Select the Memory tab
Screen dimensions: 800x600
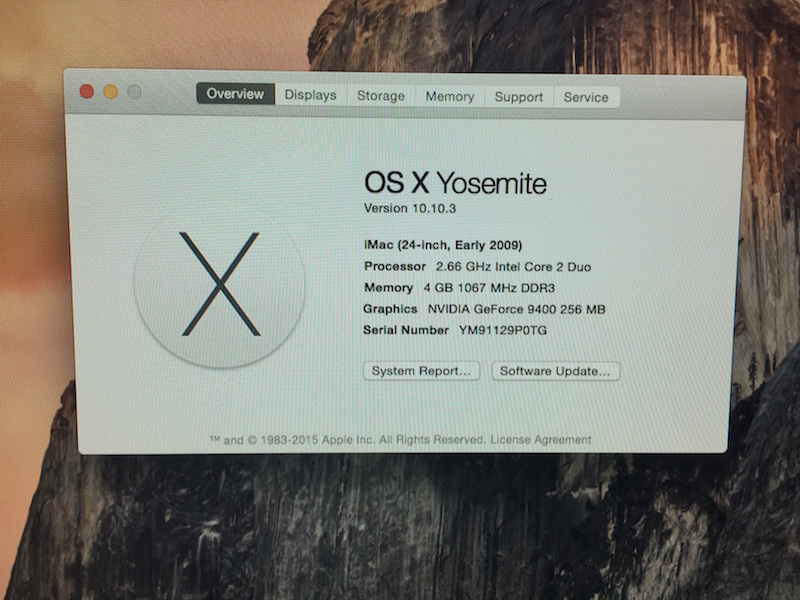coord(450,96)
